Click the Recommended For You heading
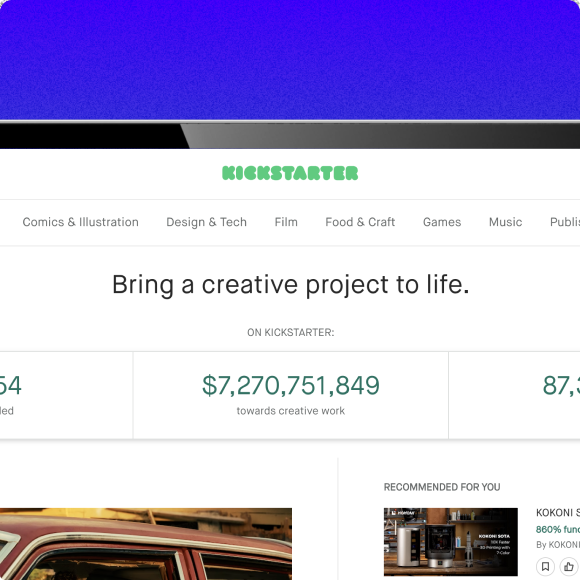Viewport: 580px width, 580px height. [x=442, y=487]
